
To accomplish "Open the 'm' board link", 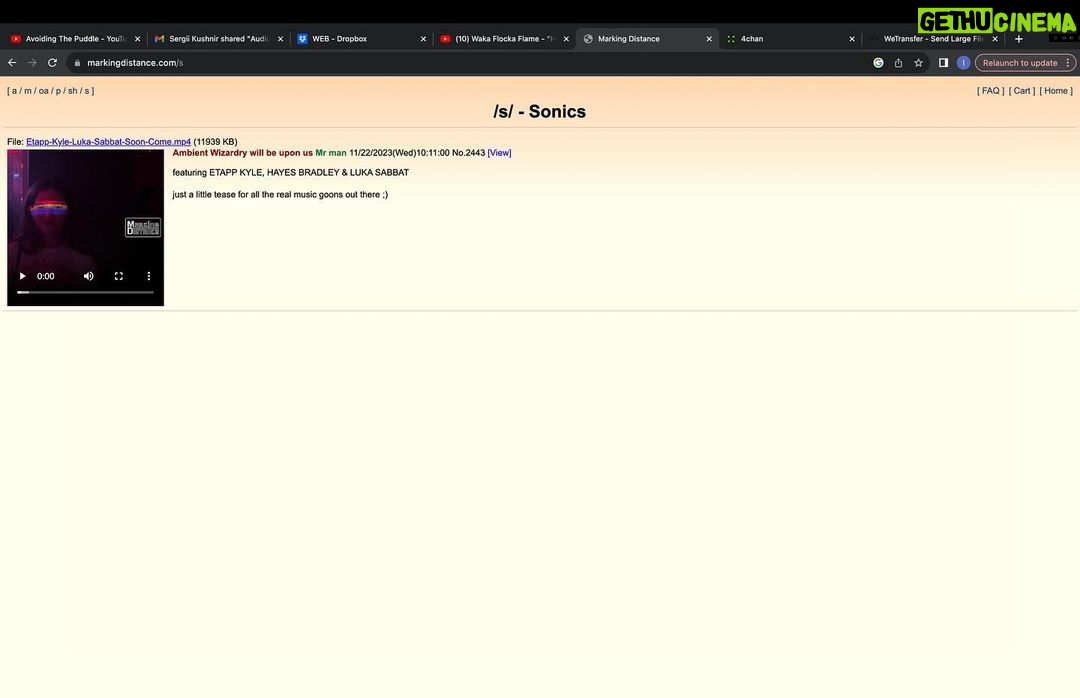I will coord(28,91).
